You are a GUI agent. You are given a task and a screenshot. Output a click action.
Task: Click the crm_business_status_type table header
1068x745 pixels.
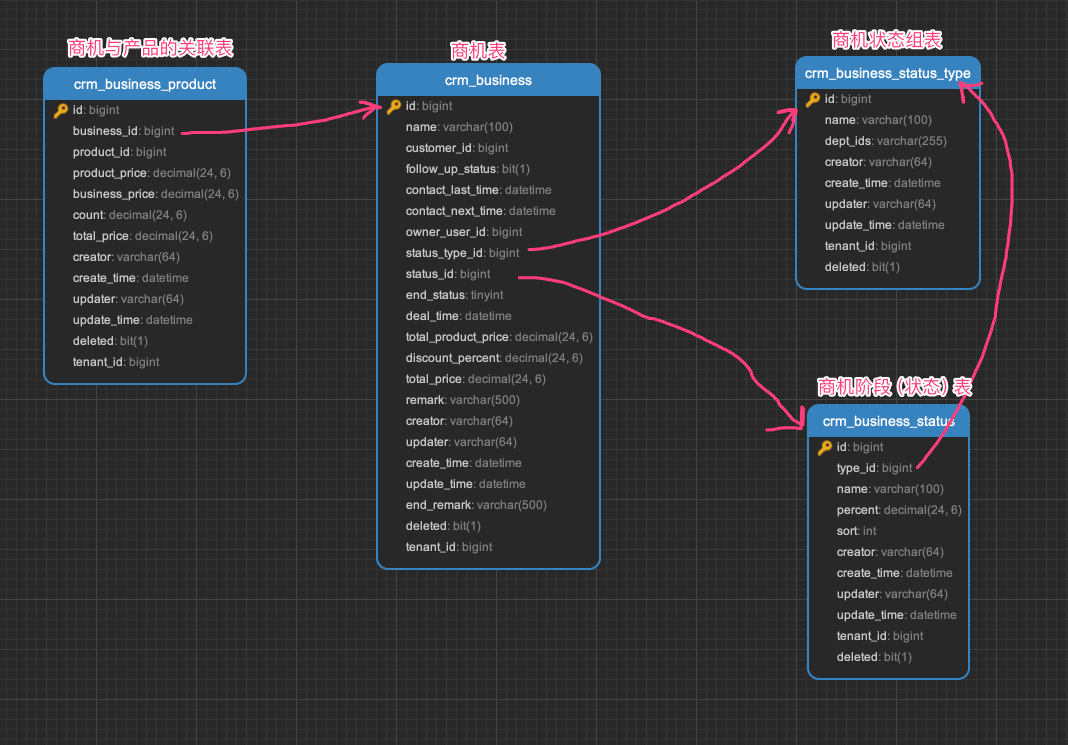click(887, 73)
